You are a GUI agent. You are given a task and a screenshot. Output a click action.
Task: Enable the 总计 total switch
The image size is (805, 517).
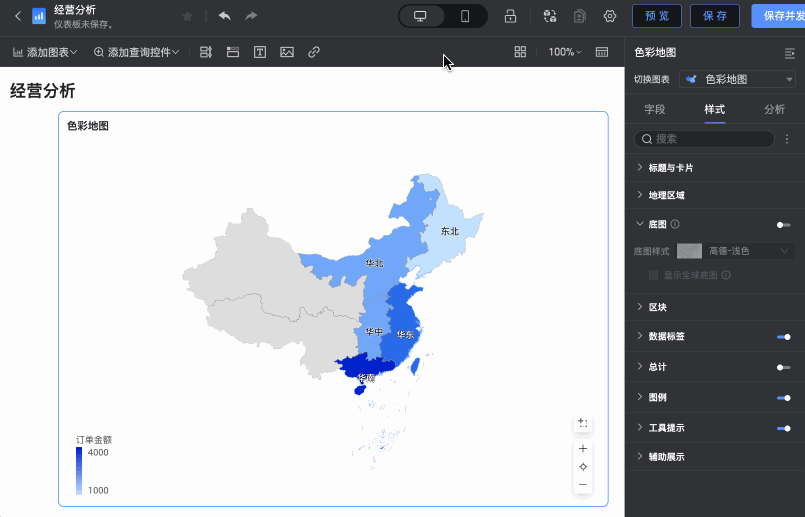tap(783, 367)
